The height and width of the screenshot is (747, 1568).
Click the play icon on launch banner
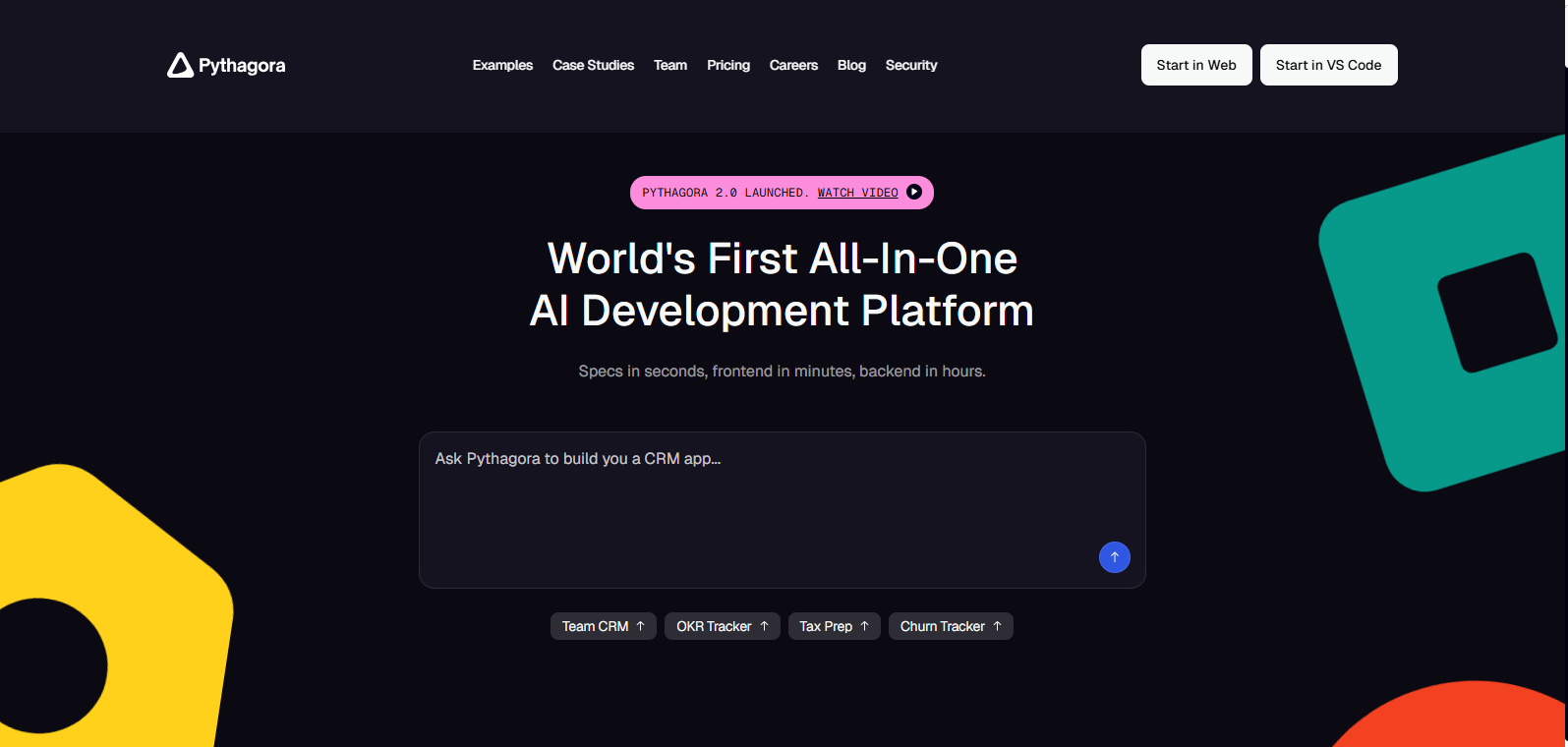point(914,192)
